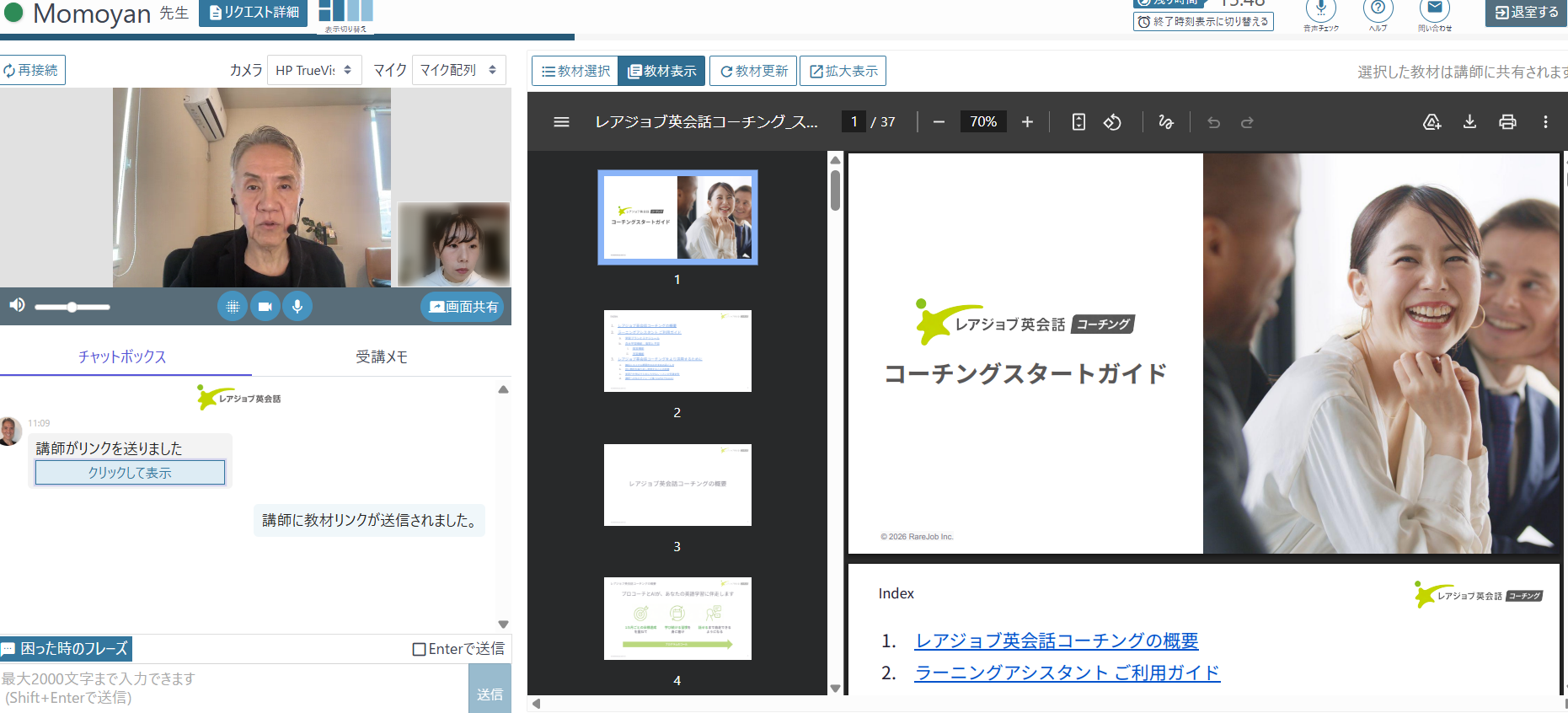The width and height of the screenshot is (1568, 713).
Task: Click the chat message input field
Action: (234, 688)
